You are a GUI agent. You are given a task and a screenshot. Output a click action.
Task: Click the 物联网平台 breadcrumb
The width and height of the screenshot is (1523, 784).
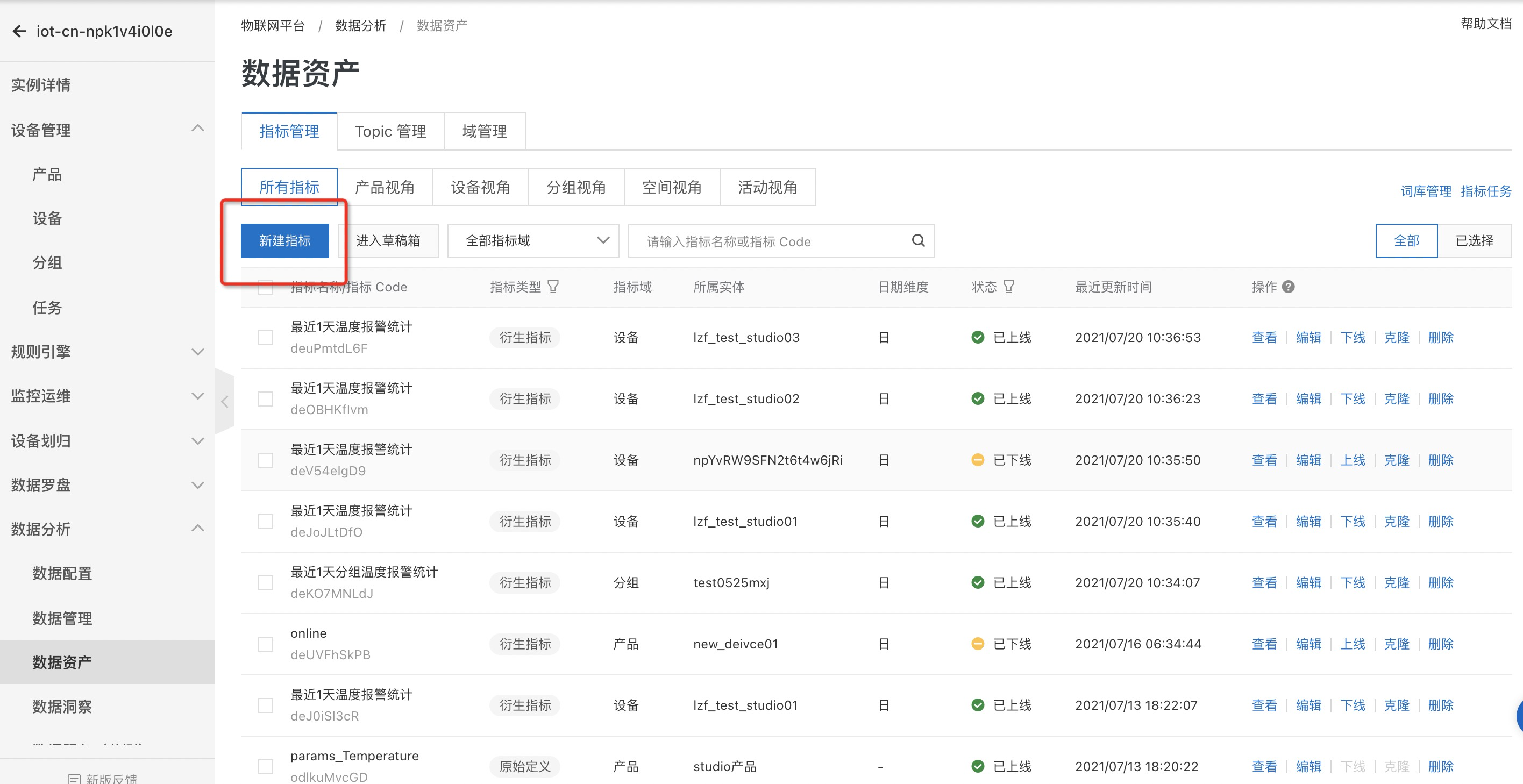pyautogui.click(x=273, y=25)
